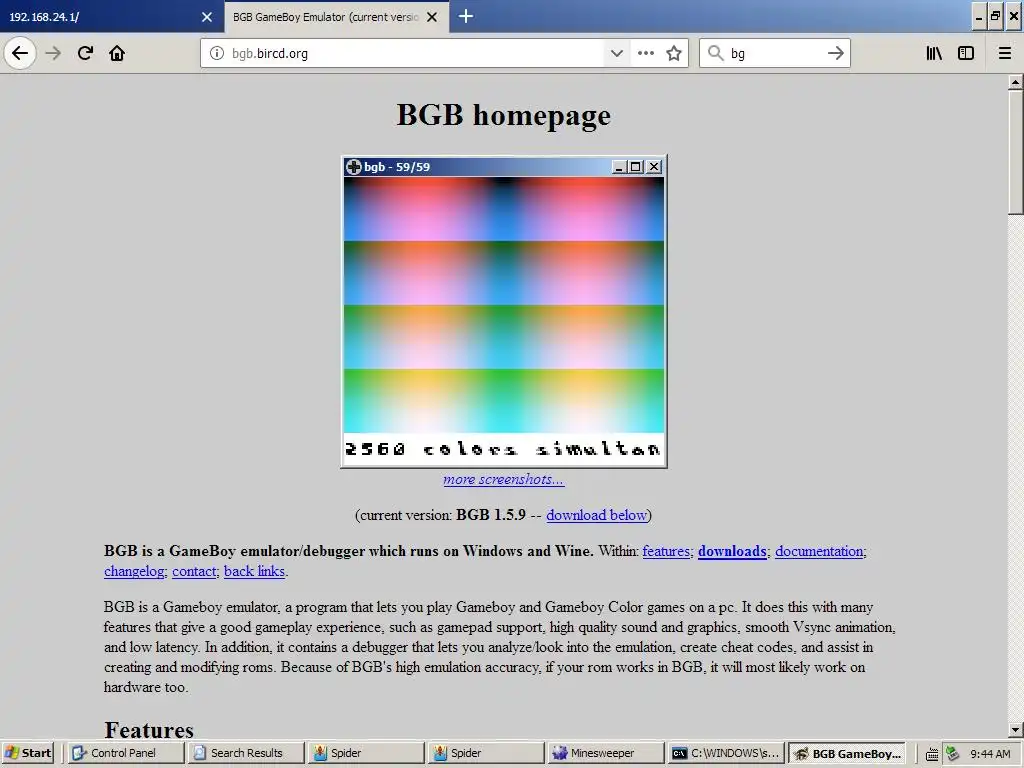Focus the search box containing 'bg'

(775, 53)
